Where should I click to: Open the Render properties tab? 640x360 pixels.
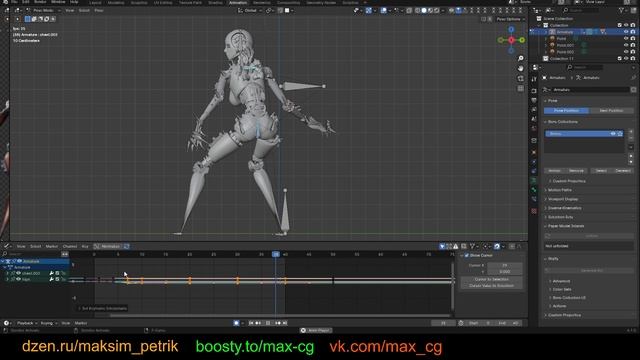click(534, 90)
